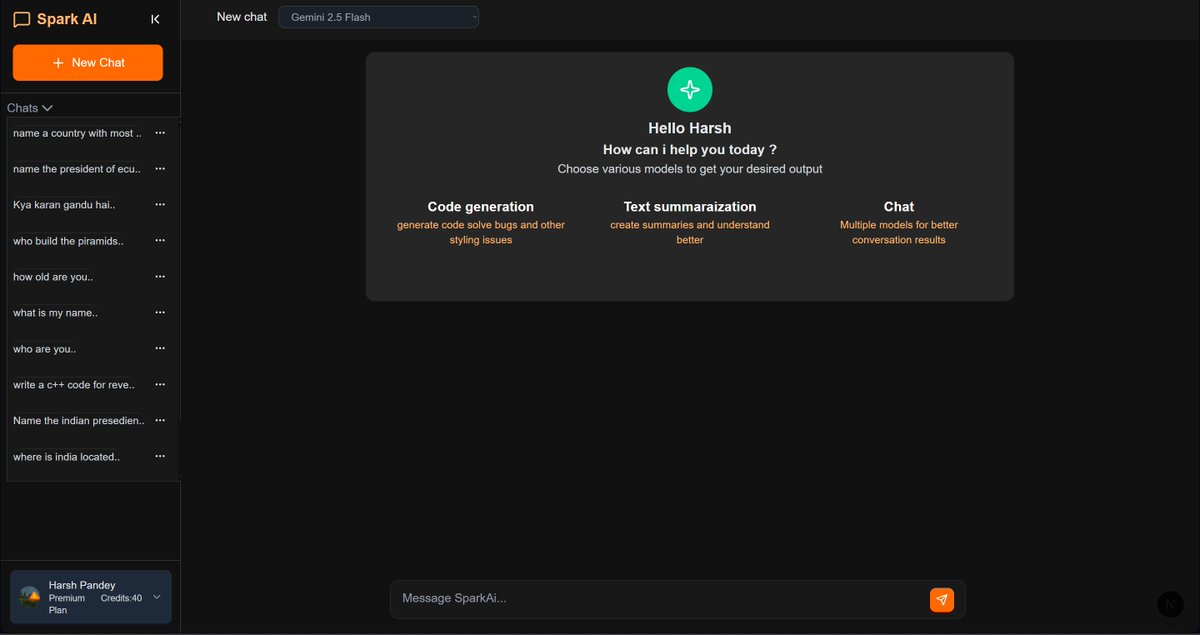The width and height of the screenshot is (1200, 635).
Task: Select the Text summaraization heading
Action: 690,207
